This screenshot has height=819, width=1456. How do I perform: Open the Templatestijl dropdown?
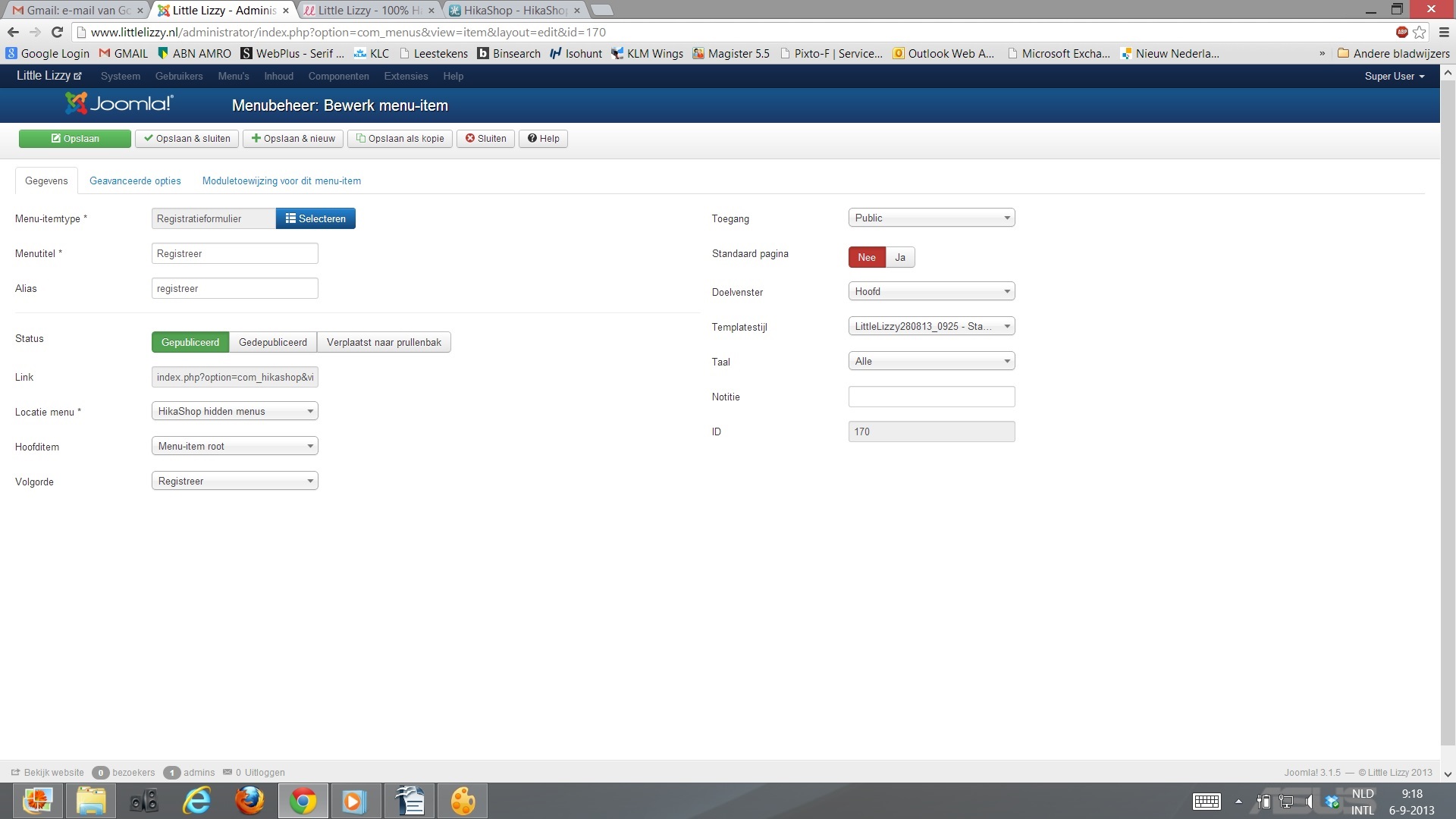pyautogui.click(x=931, y=326)
